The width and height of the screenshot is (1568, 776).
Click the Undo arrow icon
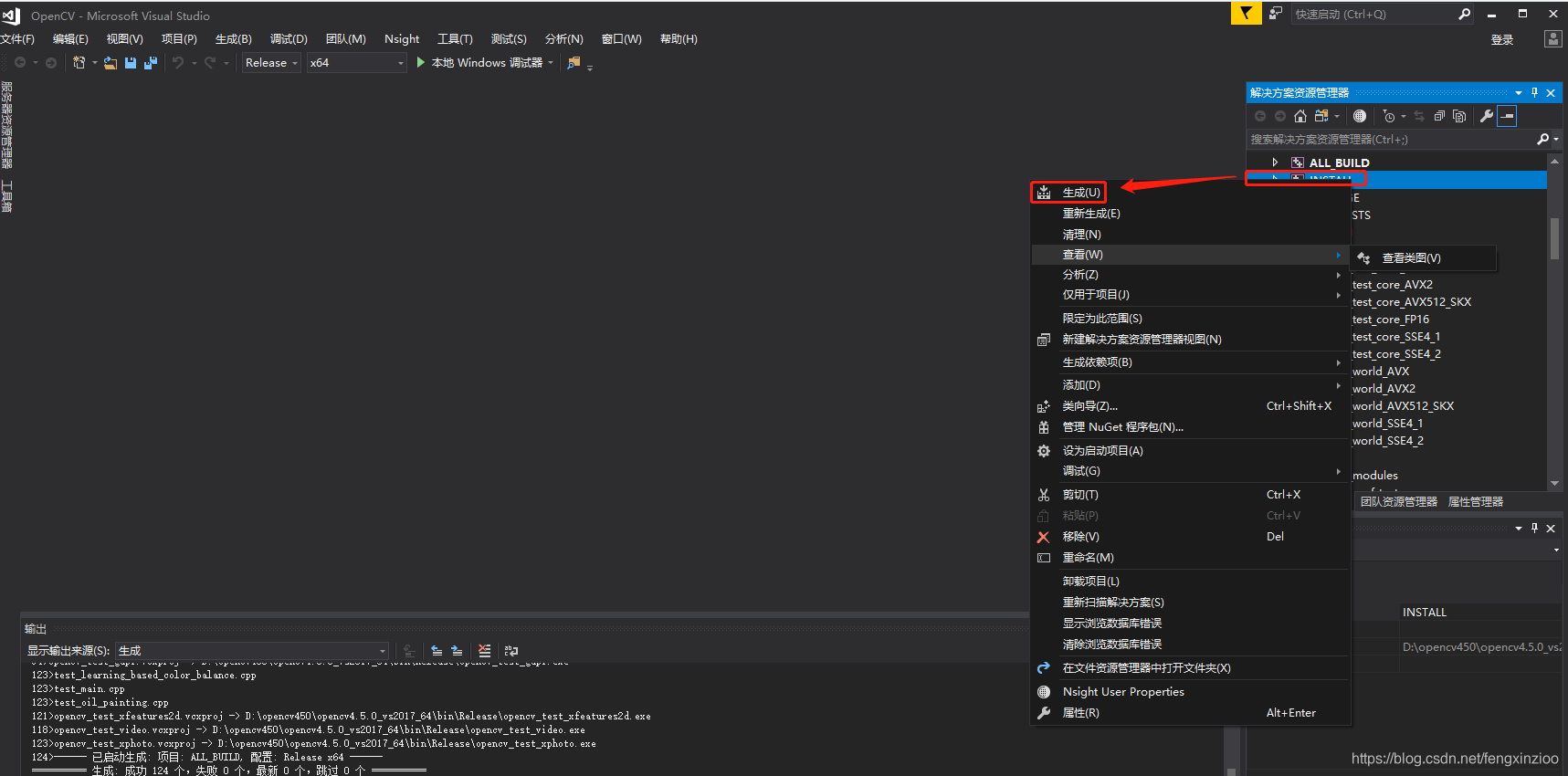pyautogui.click(x=178, y=63)
